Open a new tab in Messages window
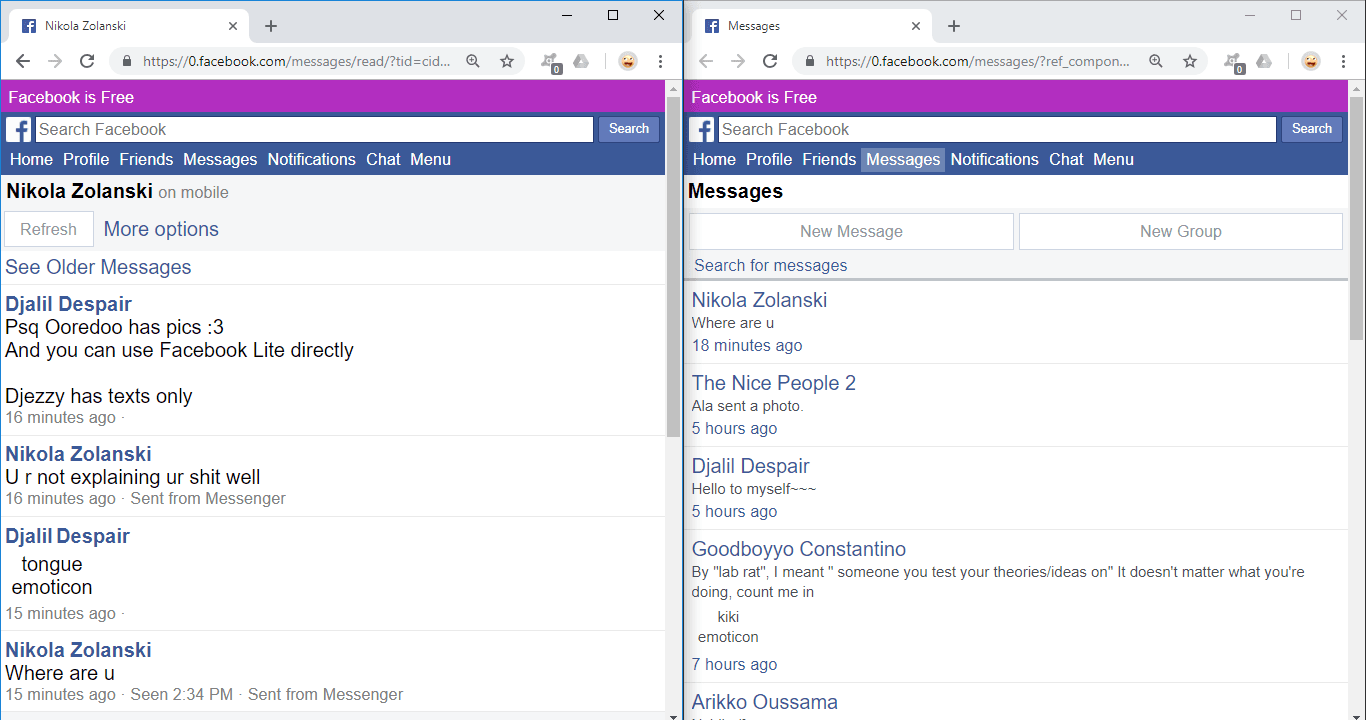Screen dimensions: 1366x720 (954, 26)
